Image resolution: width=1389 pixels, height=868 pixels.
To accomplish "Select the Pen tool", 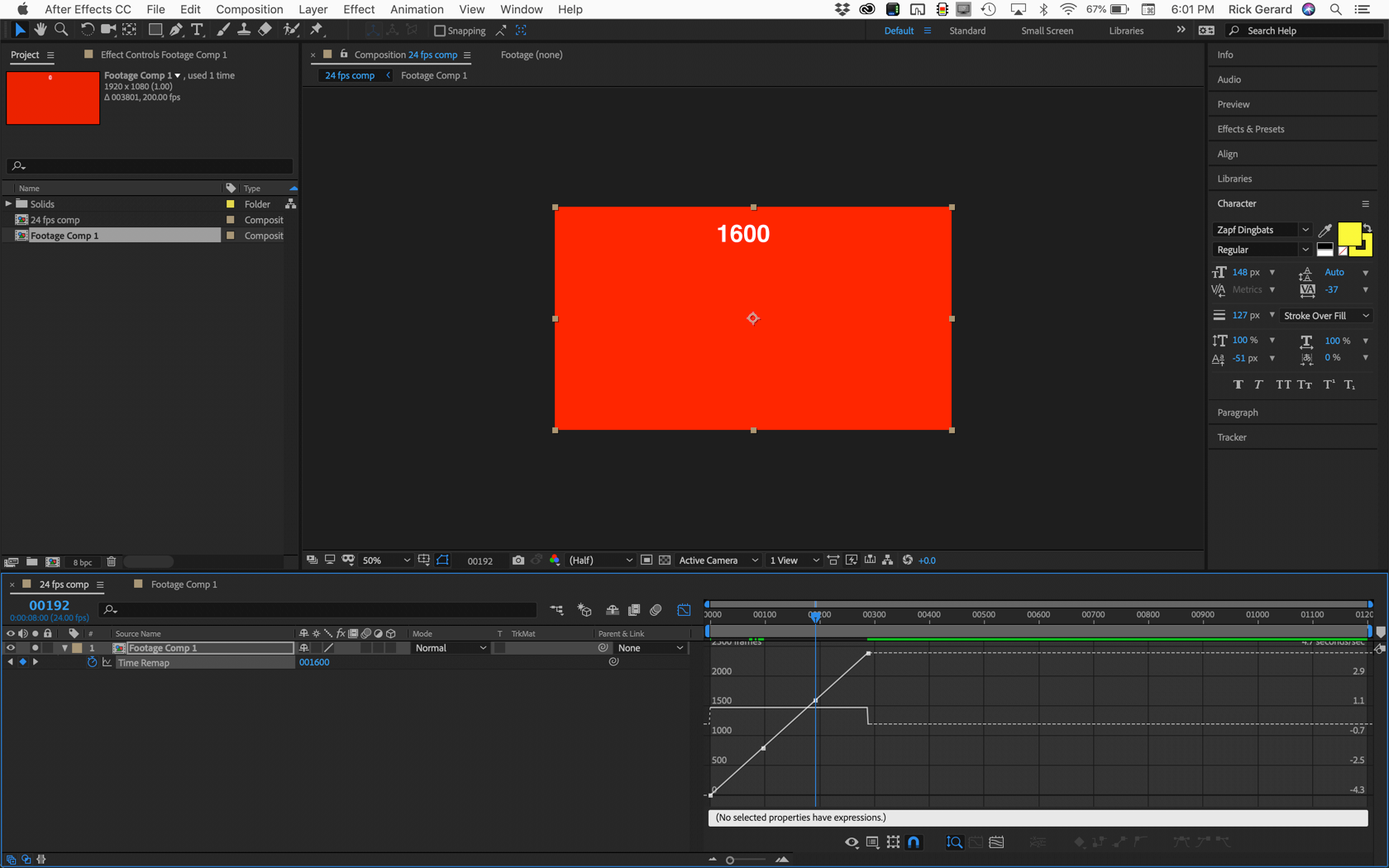I will click(x=176, y=30).
